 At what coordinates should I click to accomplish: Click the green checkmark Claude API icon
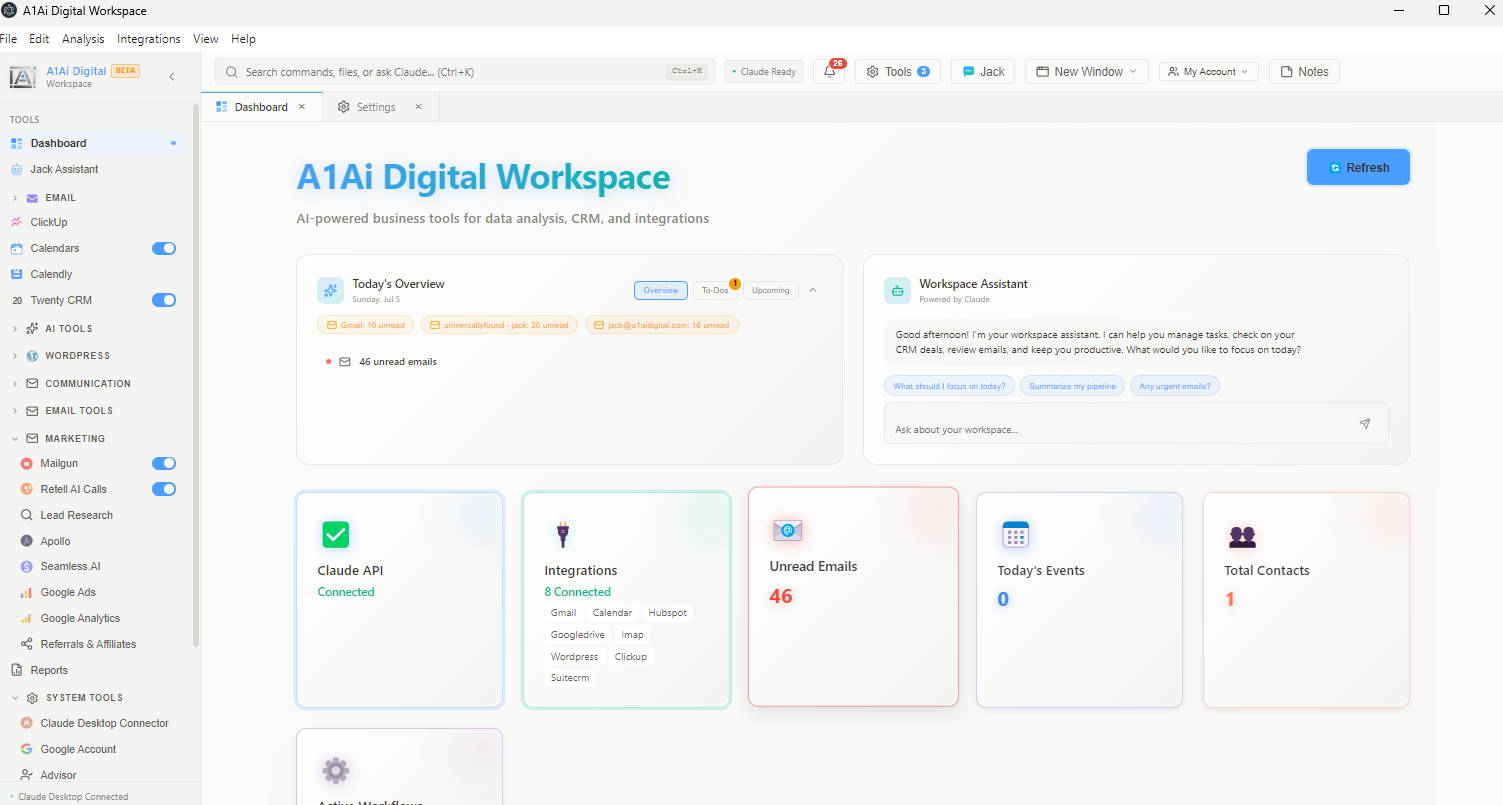(x=335, y=534)
